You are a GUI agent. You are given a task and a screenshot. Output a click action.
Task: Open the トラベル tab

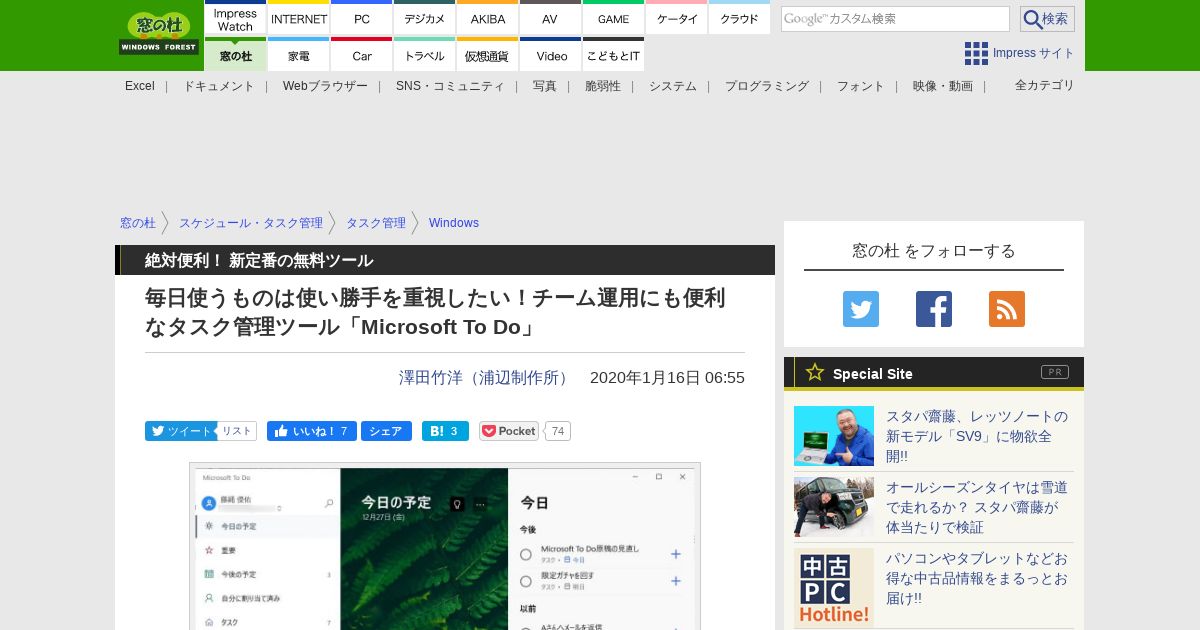[x=425, y=55]
